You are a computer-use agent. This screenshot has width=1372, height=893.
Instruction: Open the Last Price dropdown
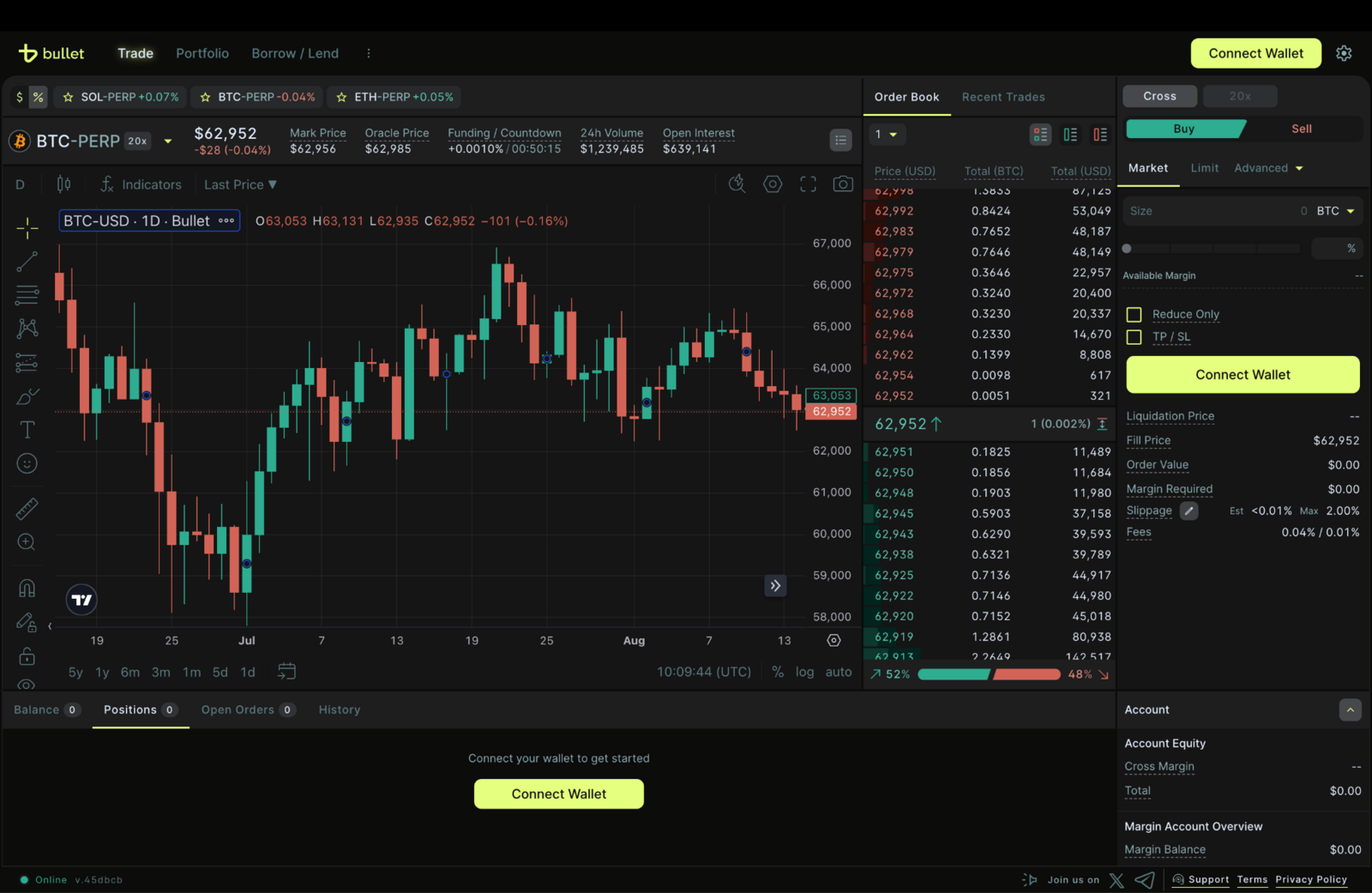(240, 184)
